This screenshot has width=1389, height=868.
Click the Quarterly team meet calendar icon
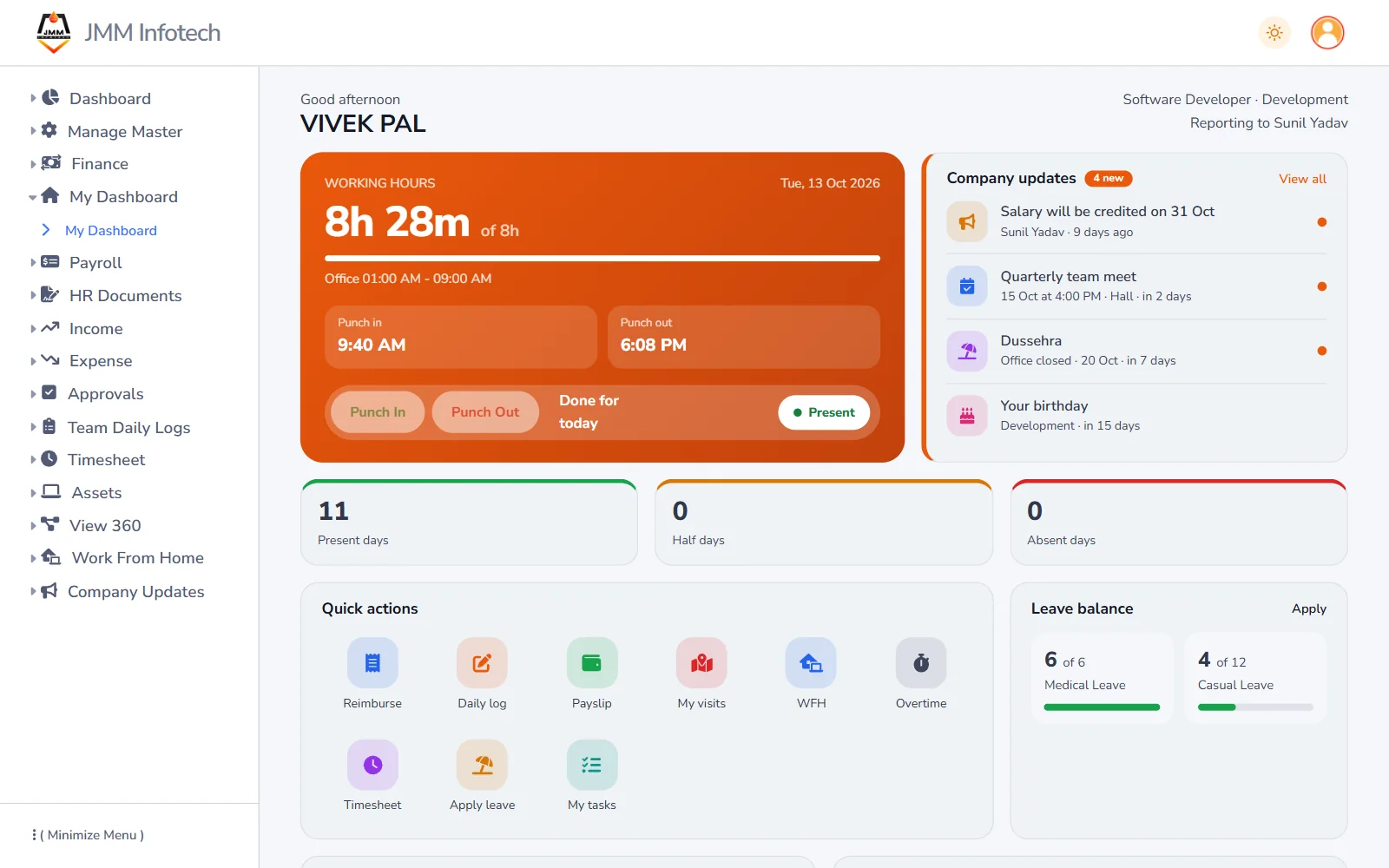pyautogui.click(x=967, y=286)
